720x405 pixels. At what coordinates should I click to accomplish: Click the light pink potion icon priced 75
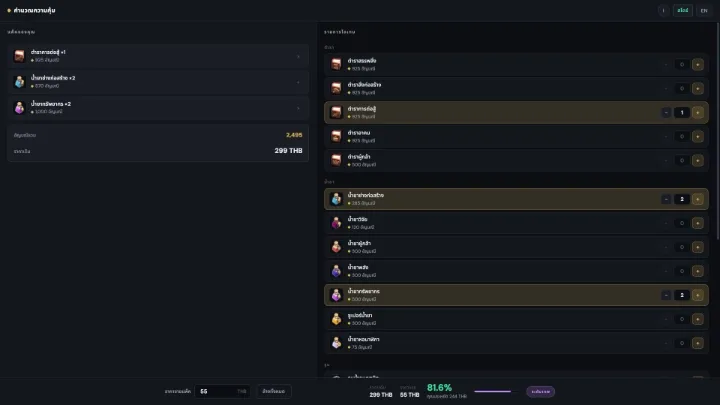pyautogui.click(x=337, y=343)
